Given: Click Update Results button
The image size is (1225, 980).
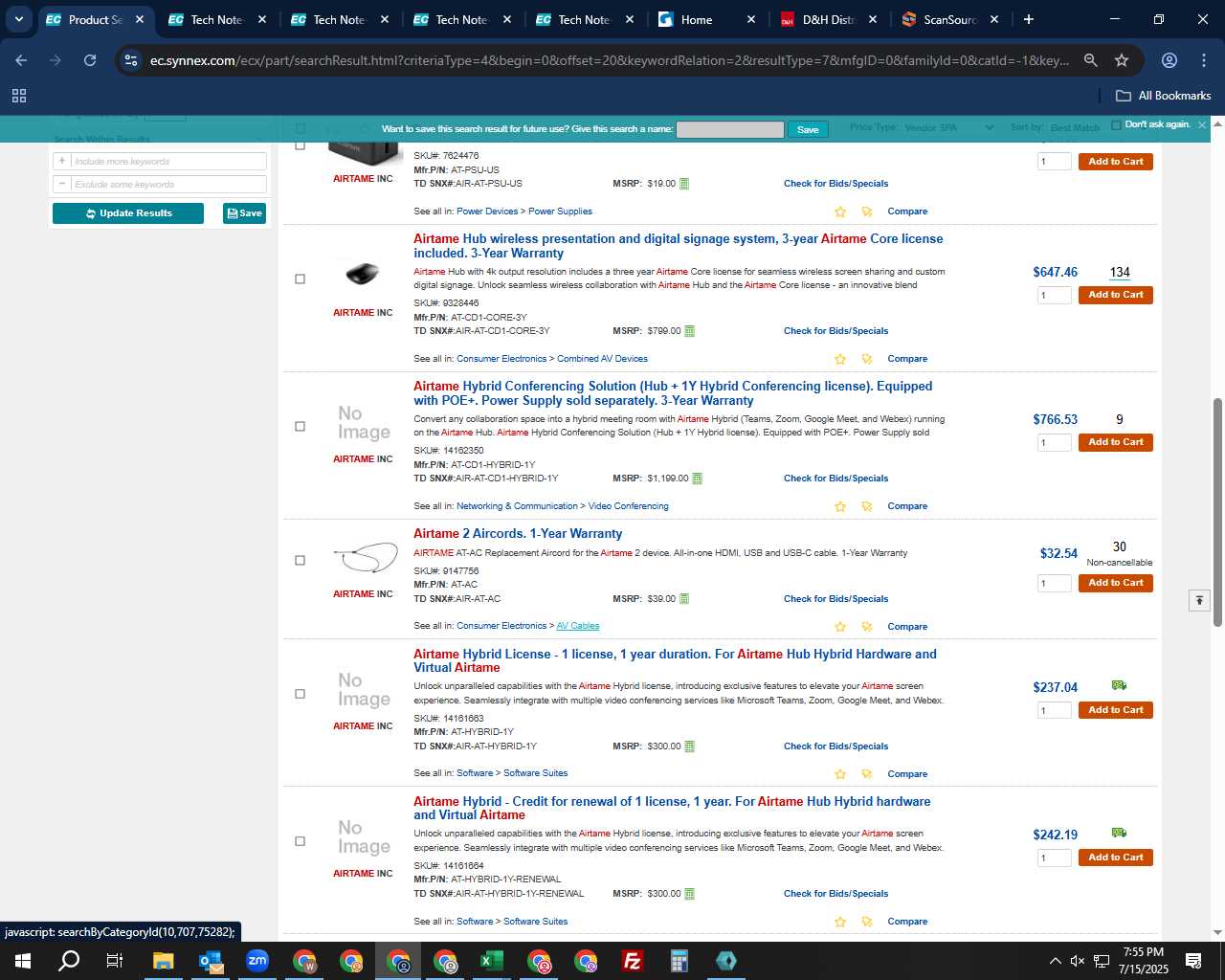Looking at the screenshot, I should tap(128, 213).
